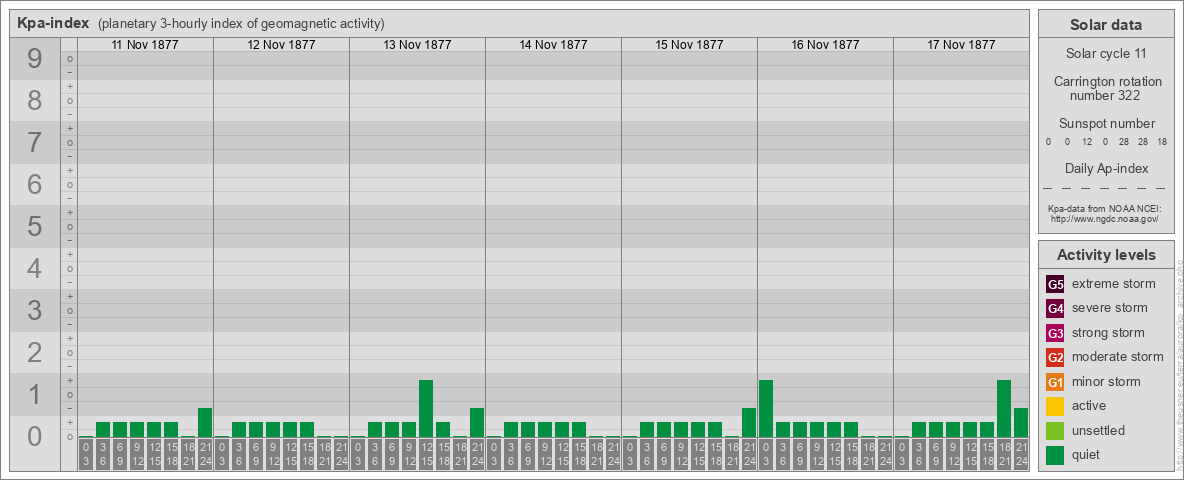Viewport: 1184px width, 480px height.
Task: Click the G2 moderate storm legend badge
Action: tap(1055, 357)
